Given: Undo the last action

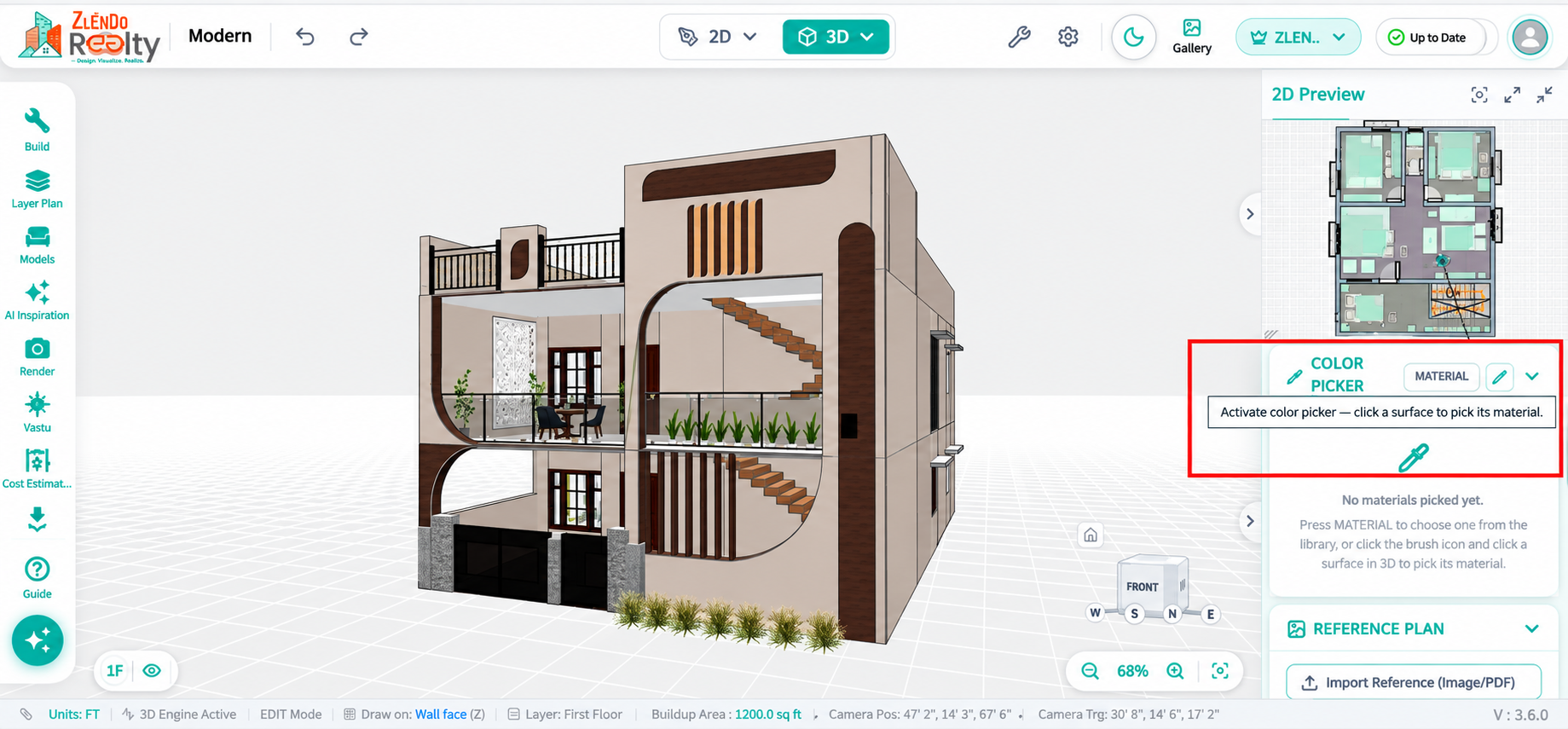Looking at the screenshot, I should [305, 37].
